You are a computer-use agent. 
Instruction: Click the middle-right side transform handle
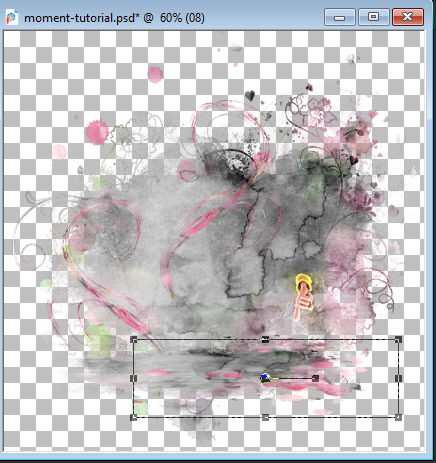[x=398, y=378]
